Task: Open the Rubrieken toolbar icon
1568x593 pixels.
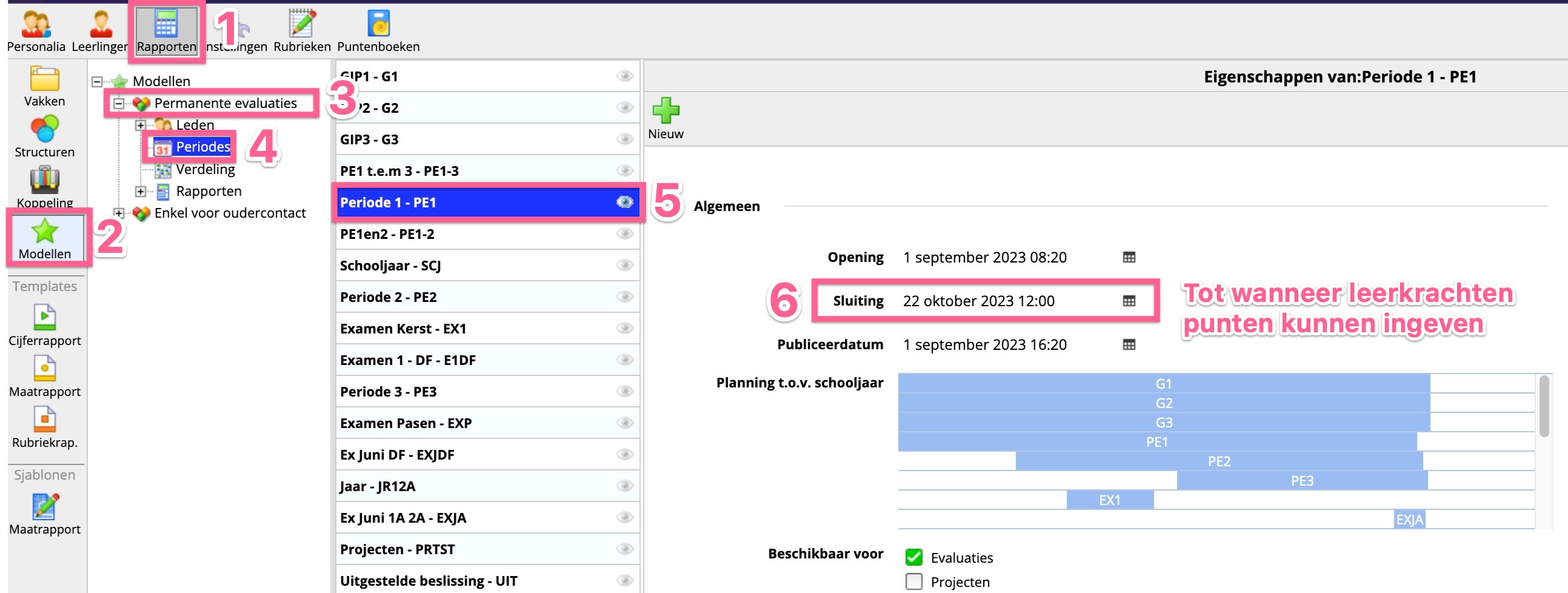Action: pos(302,24)
